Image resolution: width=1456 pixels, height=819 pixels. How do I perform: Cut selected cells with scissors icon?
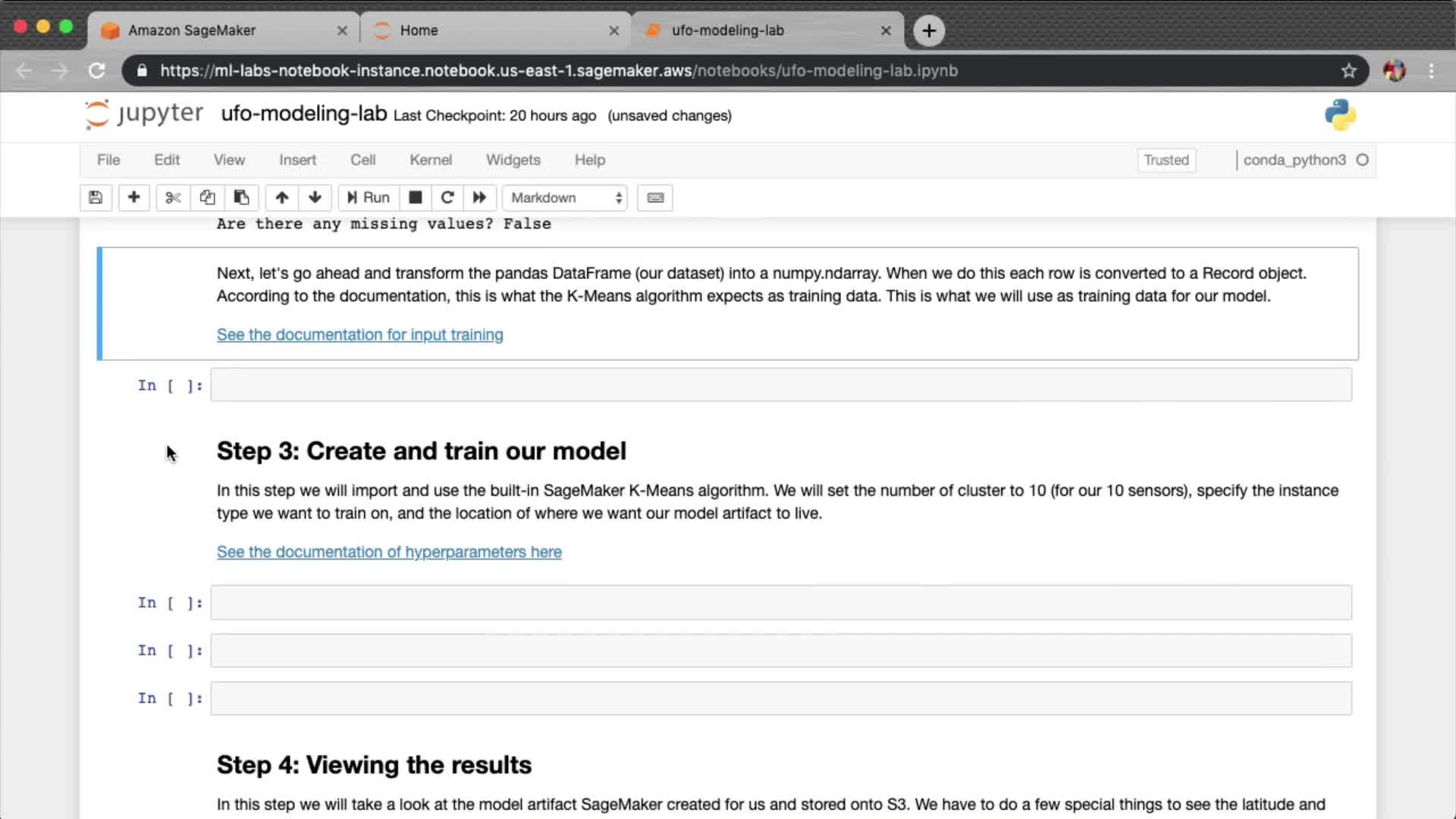pos(173,198)
